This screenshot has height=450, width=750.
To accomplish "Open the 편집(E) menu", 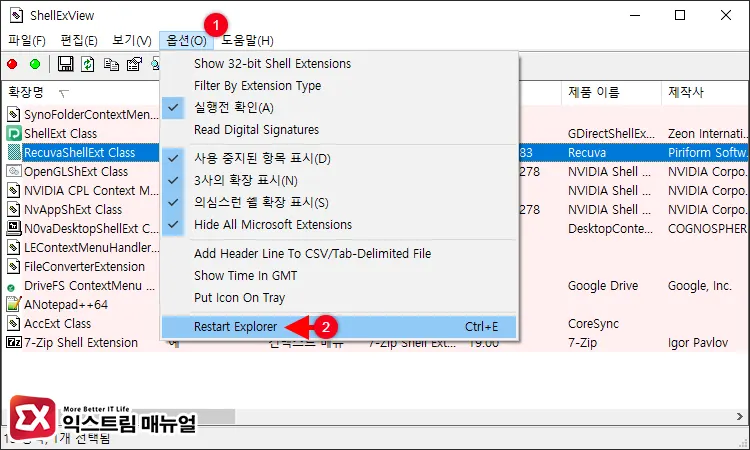I will [79, 40].
